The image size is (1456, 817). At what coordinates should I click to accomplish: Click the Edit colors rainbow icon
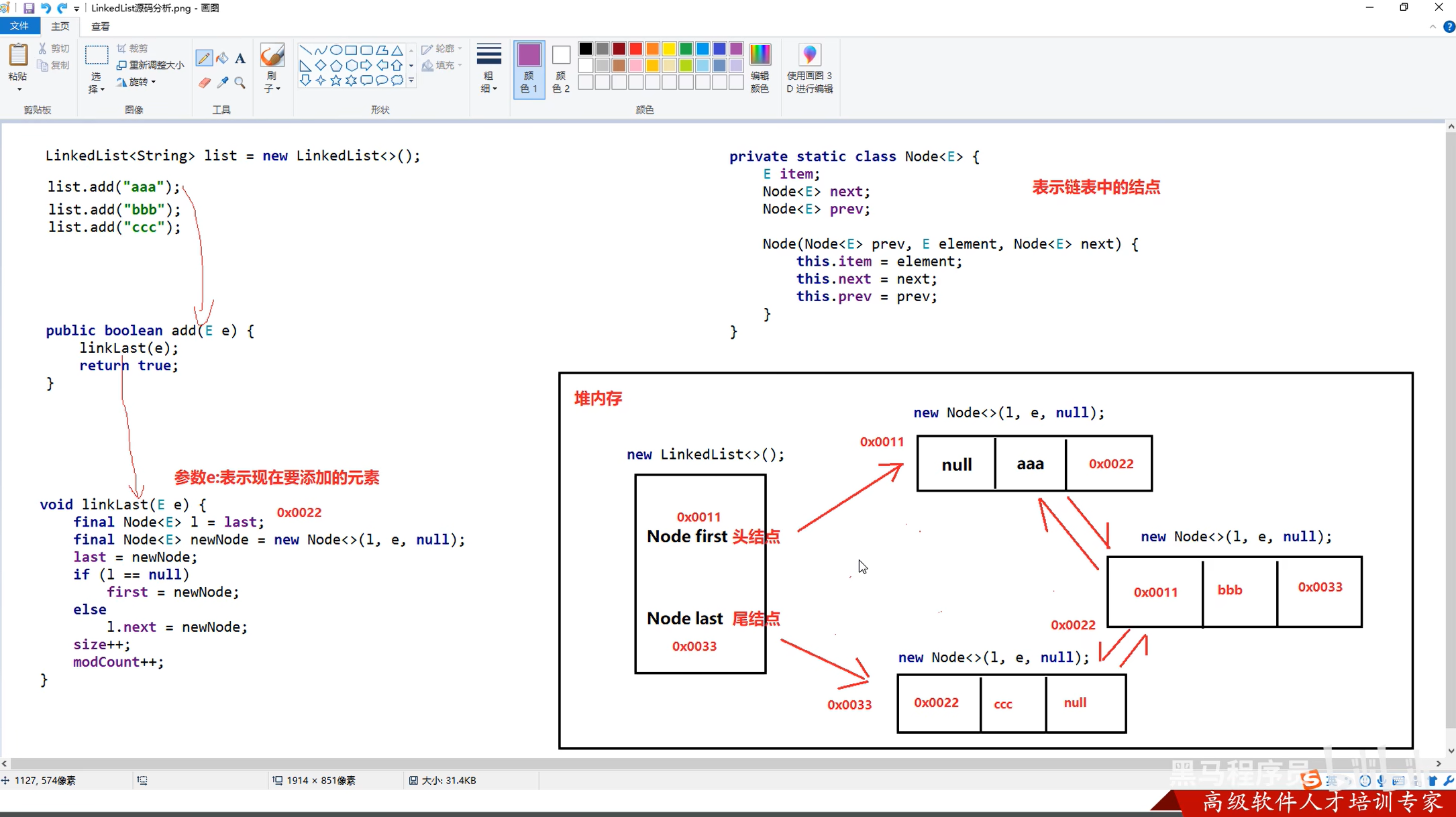(x=760, y=55)
